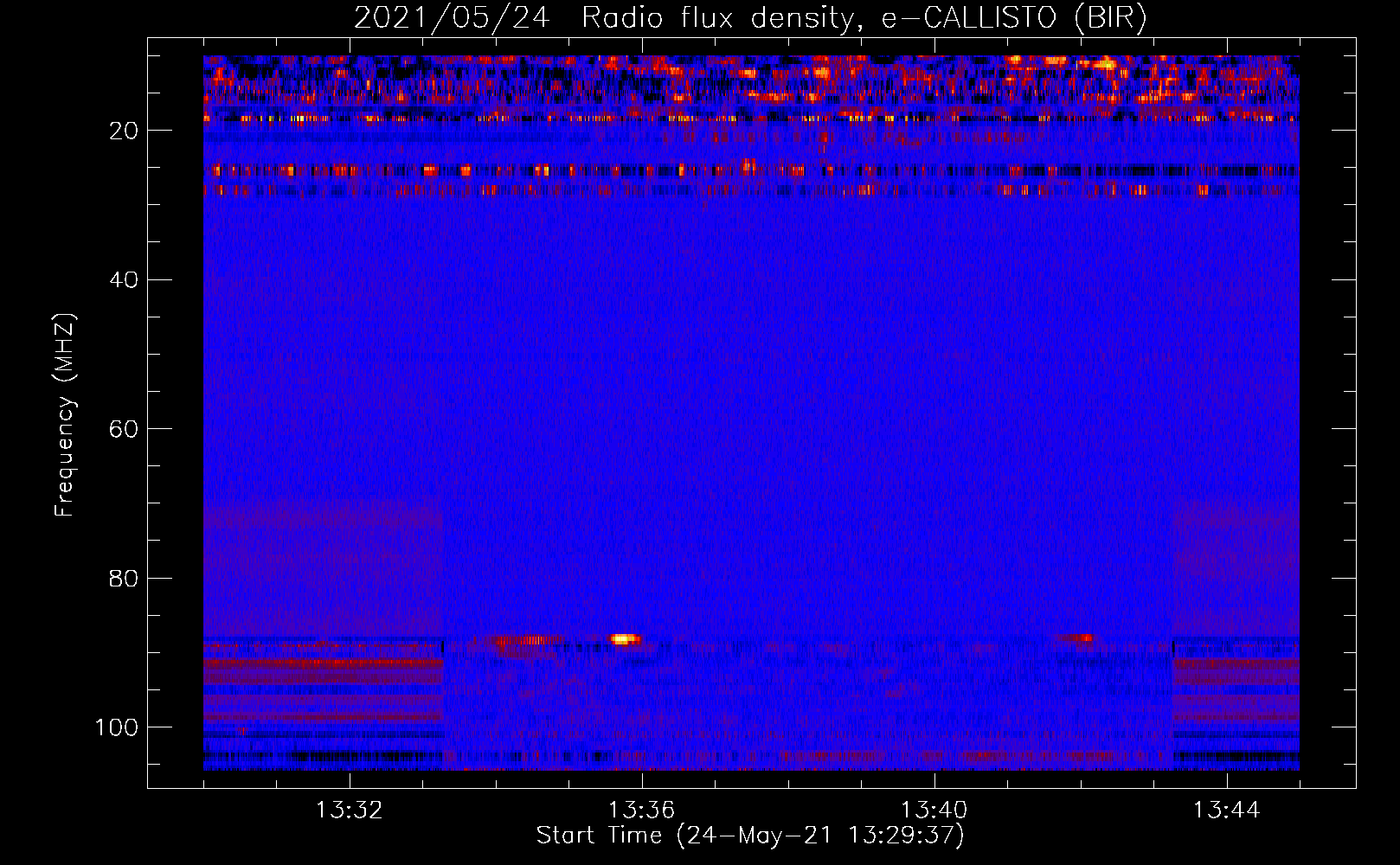Click the "Start Time (24-May-21 13:29:37)" label
Viewport: 1400px width, 865px height.
750,836
